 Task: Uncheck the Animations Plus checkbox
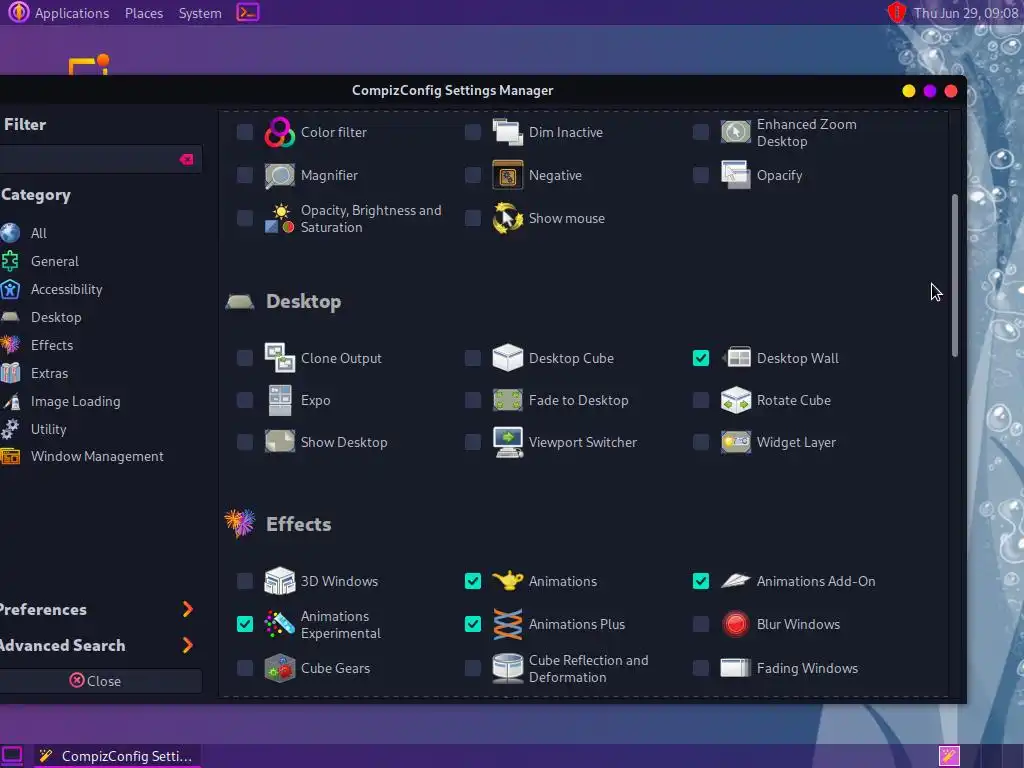tap(473, 624)
